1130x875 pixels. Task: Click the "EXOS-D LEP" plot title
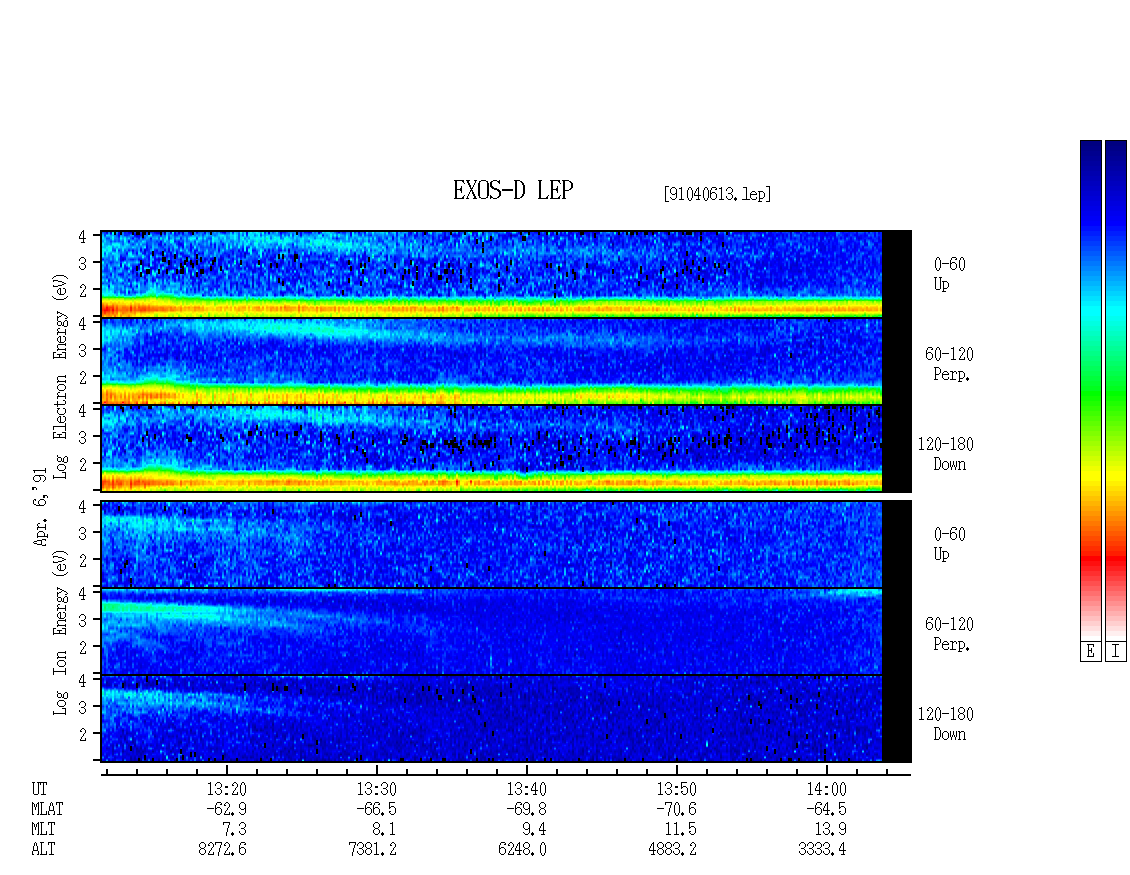(513, 190)
